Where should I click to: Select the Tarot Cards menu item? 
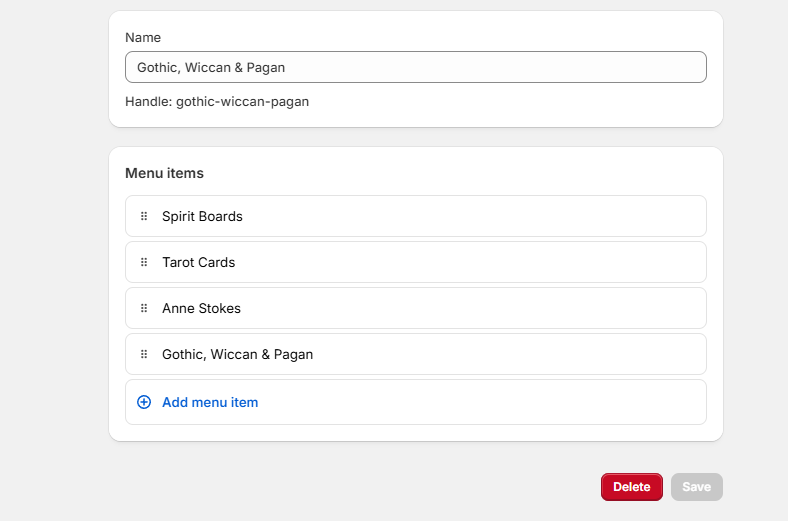pyautogui.click(x=198, y=262)
